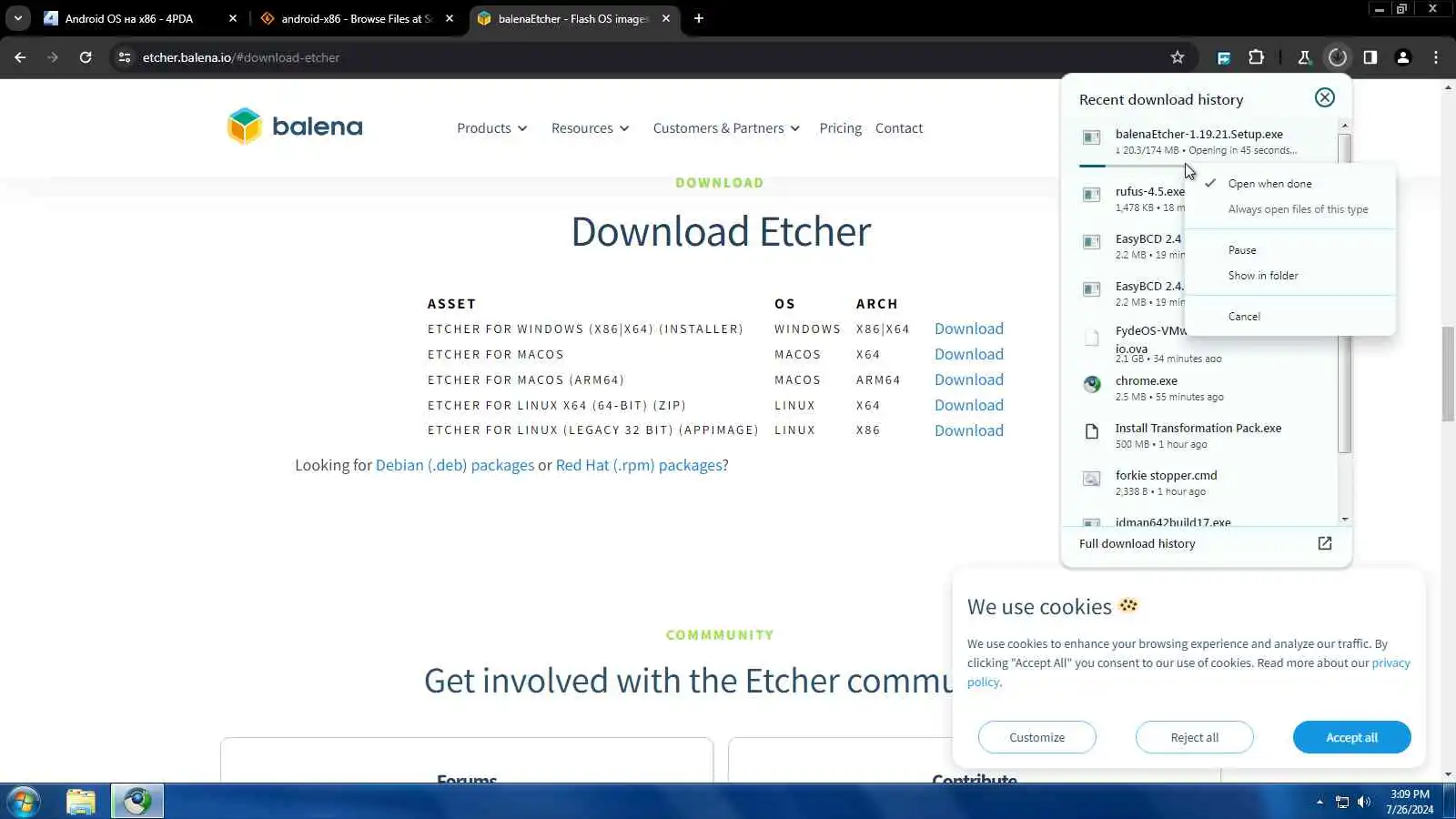The image size is (1456, 819).
Task: Open the Extensions puzzle icon
Action: click(x=1257, y=57)
